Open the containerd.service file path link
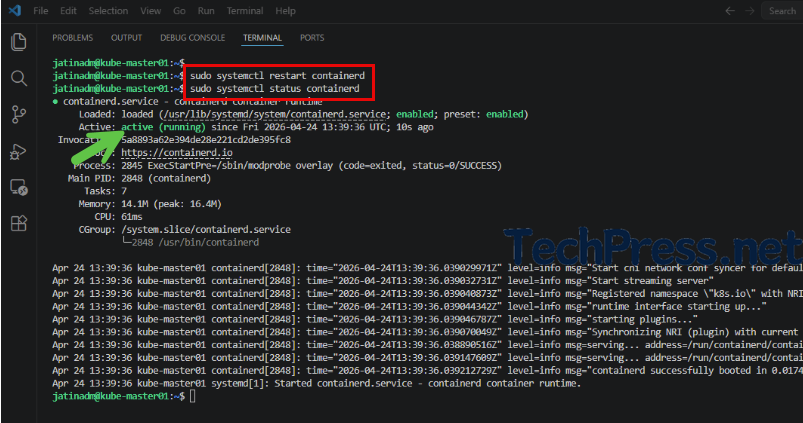Viewport: 803px width, 423px height. pos(274,114)
